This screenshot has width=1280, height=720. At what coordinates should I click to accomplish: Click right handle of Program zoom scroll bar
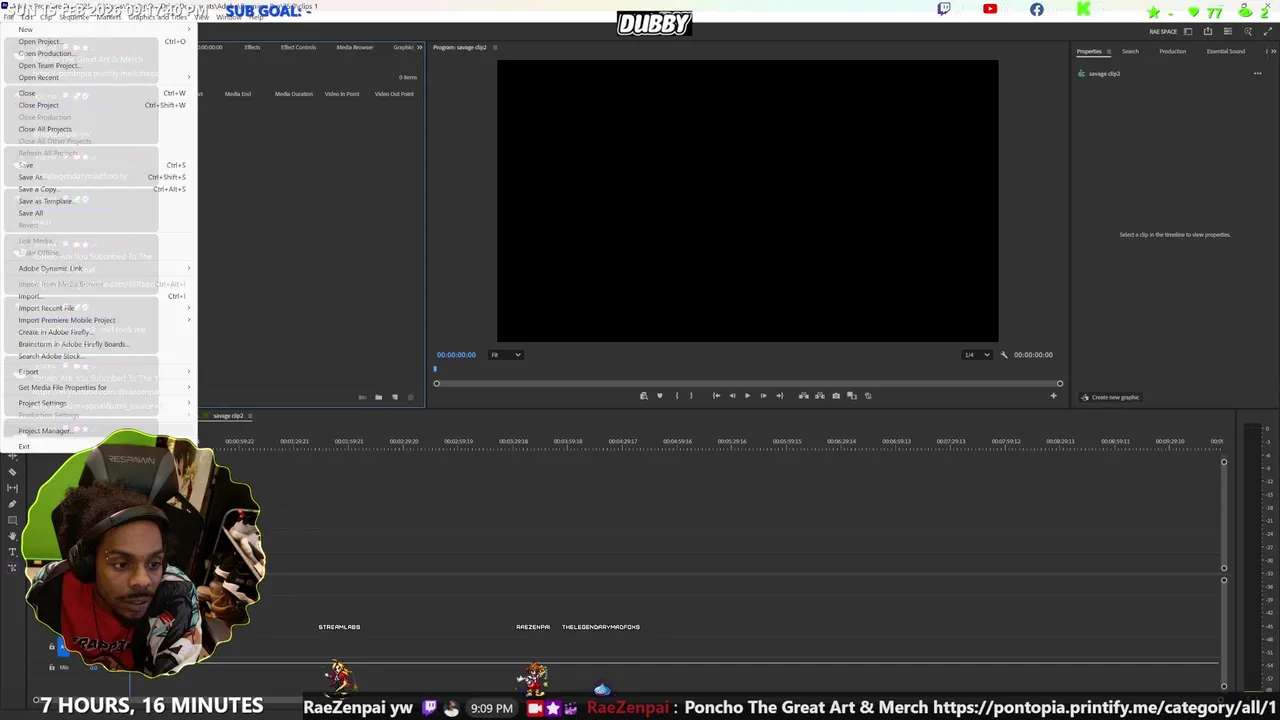[1060, 383]
